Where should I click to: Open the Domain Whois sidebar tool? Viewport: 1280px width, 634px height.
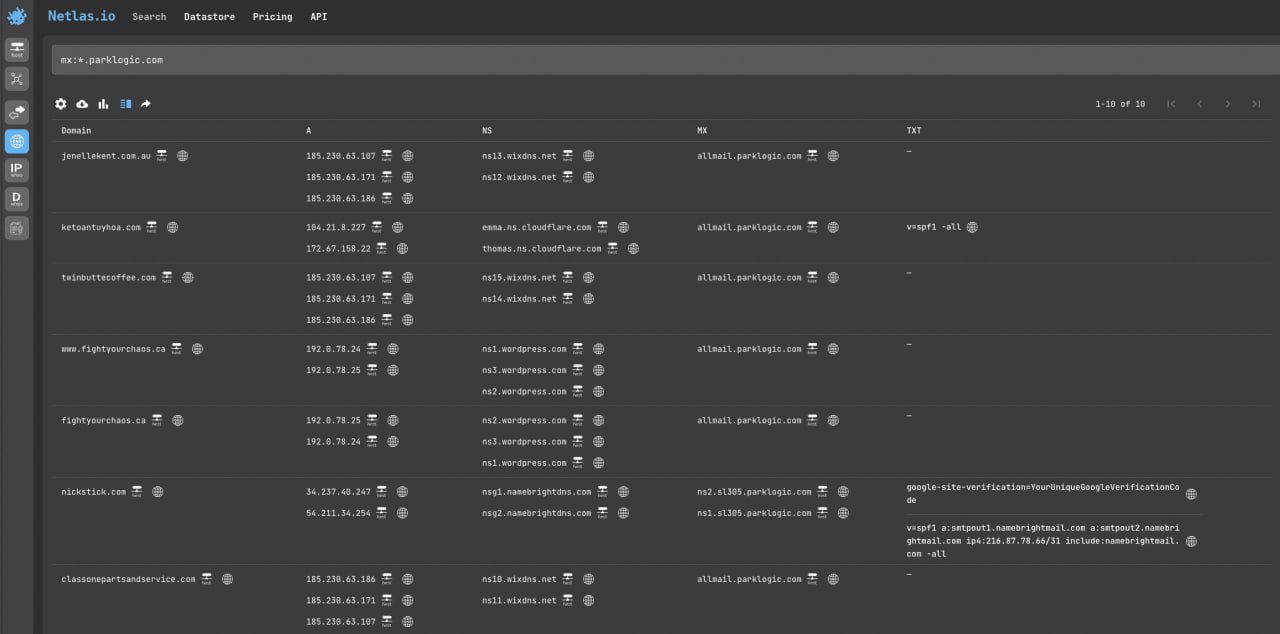[17, 199]
